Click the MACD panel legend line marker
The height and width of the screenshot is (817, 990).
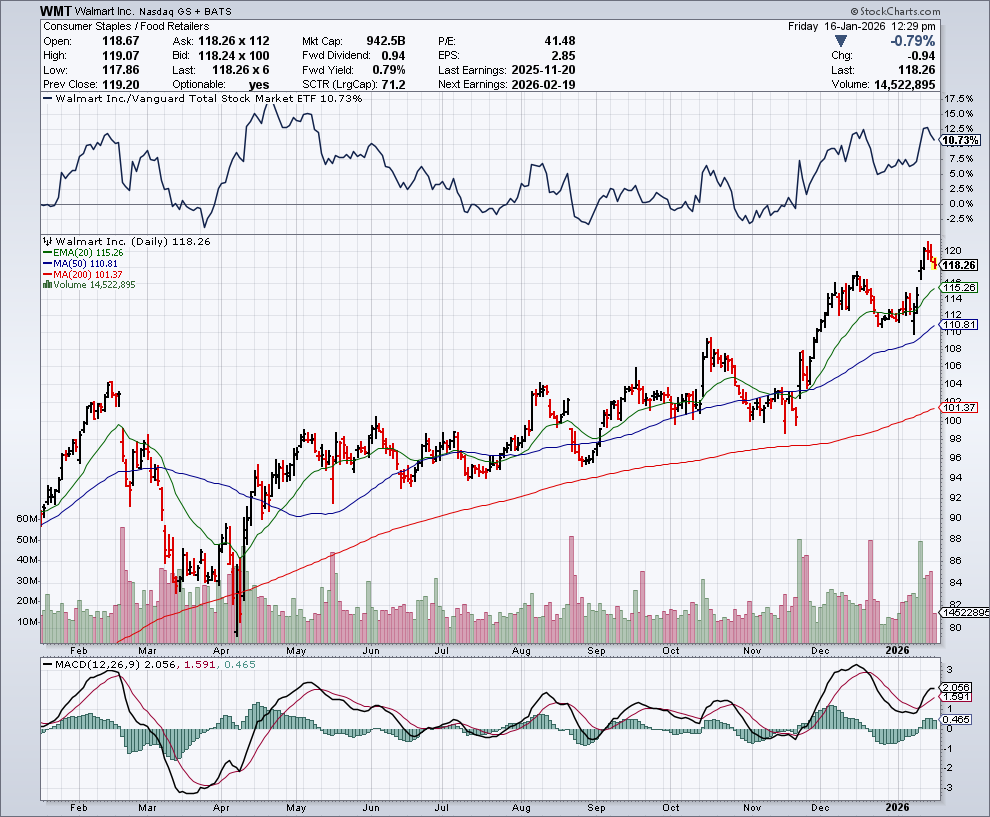click(x=45, y=665)
